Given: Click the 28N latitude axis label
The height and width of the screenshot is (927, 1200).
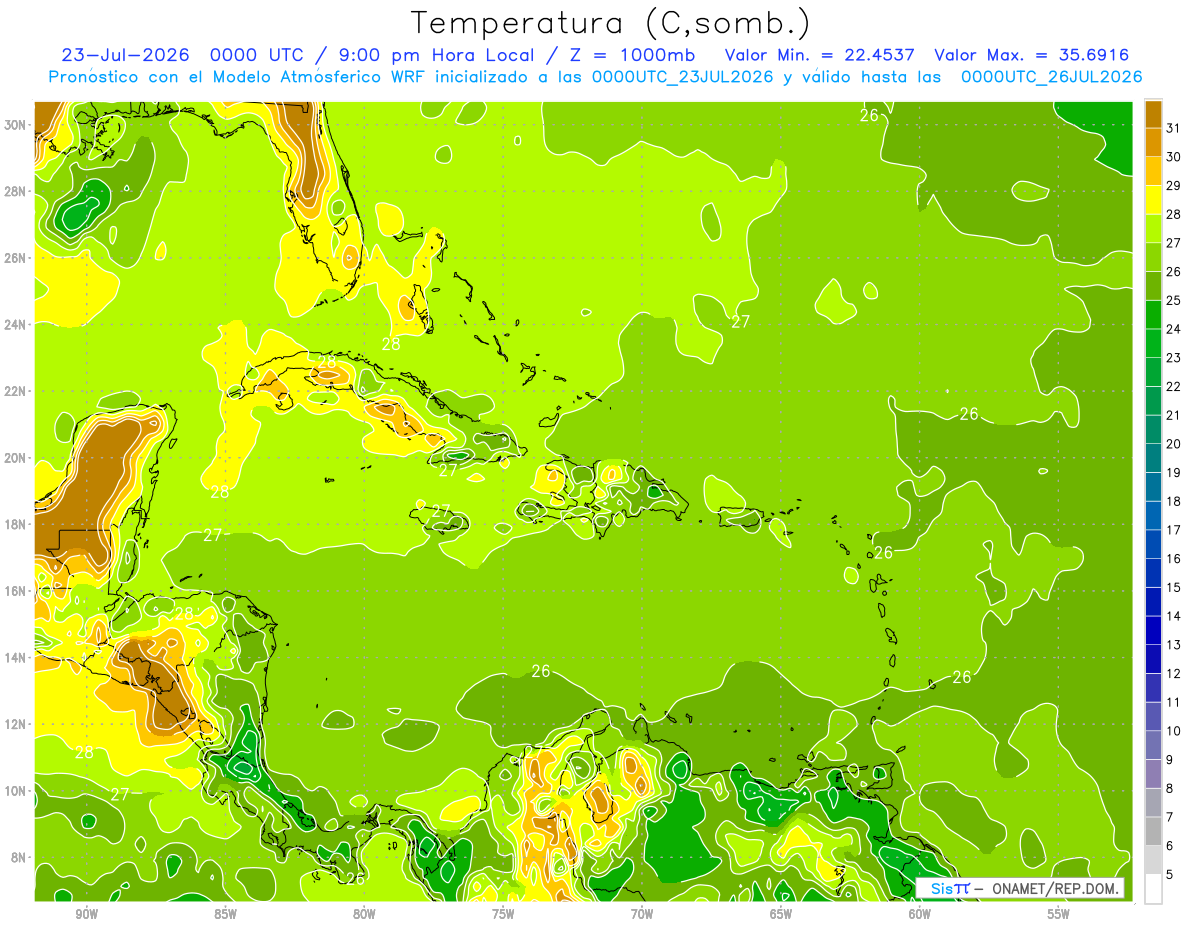Looking at the screenshot, I should click(x=16, y=191).
